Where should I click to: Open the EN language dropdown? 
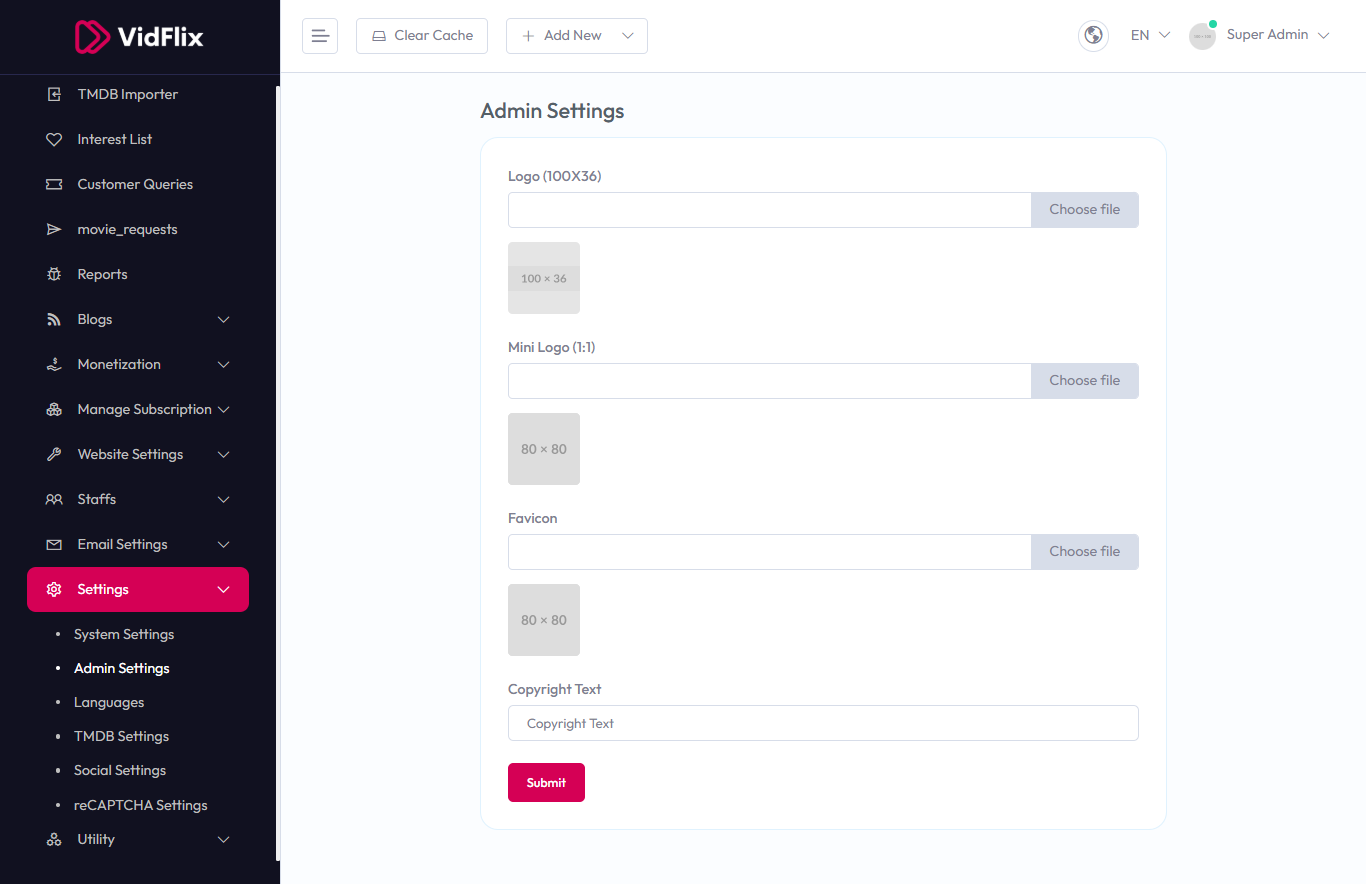pos(1148,35)
